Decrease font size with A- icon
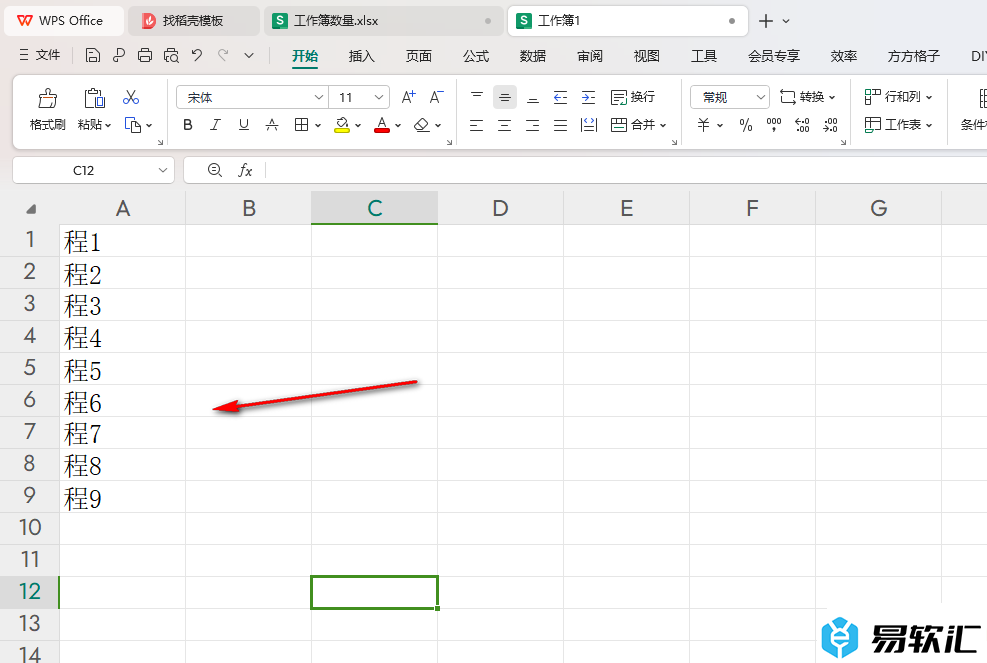Screen dimensions: 987x663 [x=436, y=97]
